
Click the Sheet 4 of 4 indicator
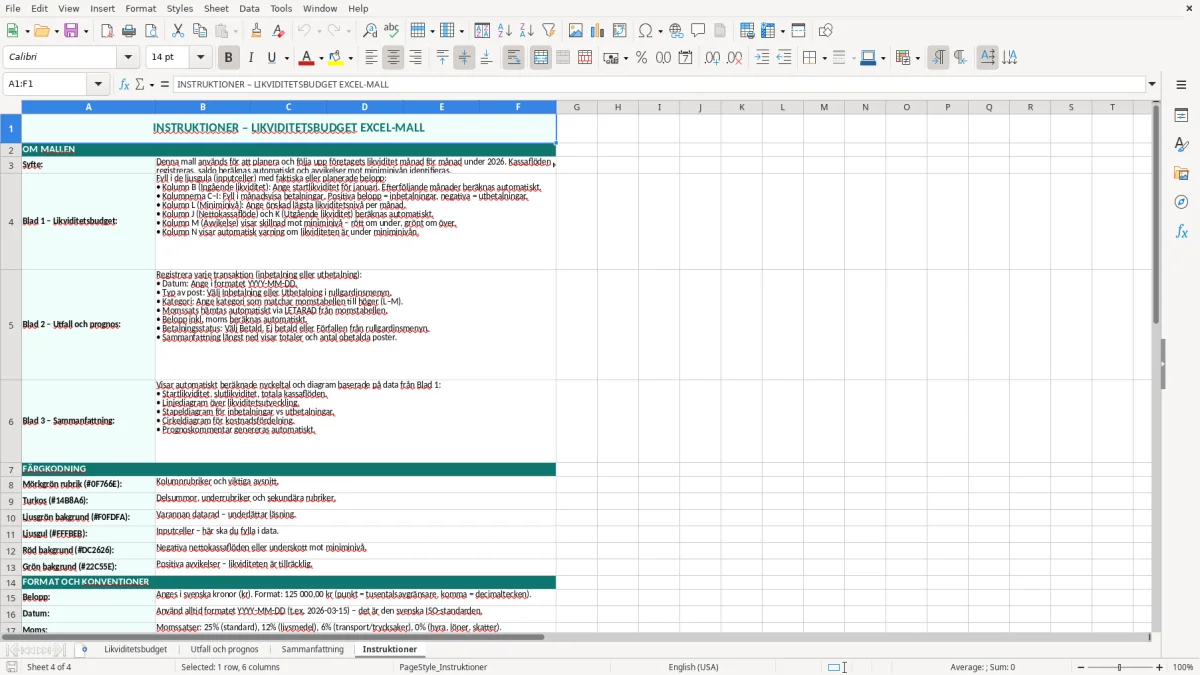49,667
